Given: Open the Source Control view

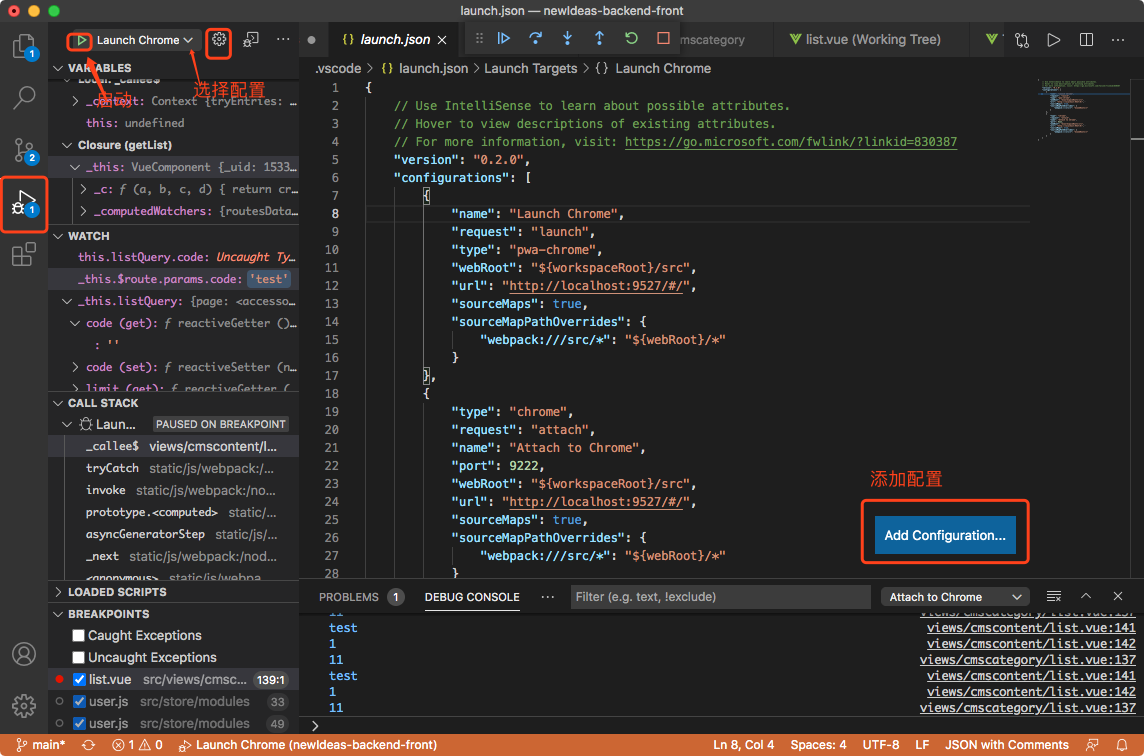Looking at the screenshot, I should (x=24, y=151).
